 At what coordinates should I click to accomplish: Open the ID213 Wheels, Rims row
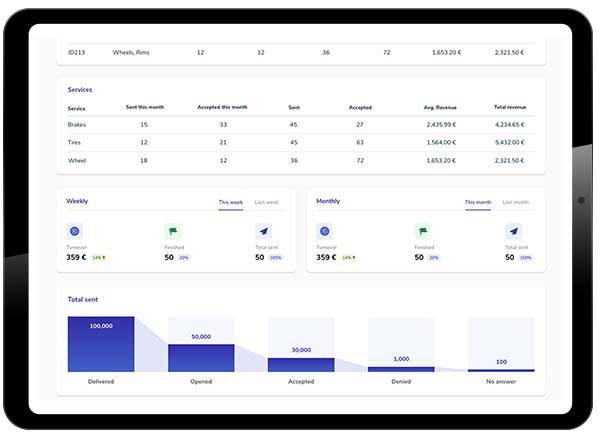click(301, 52)
